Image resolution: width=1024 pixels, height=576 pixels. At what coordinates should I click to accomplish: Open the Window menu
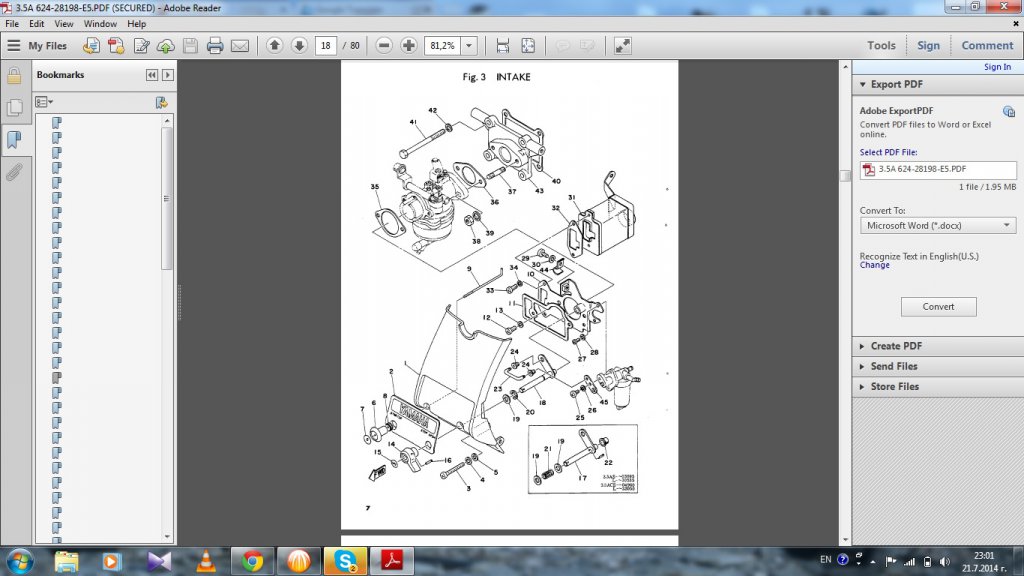100,23
